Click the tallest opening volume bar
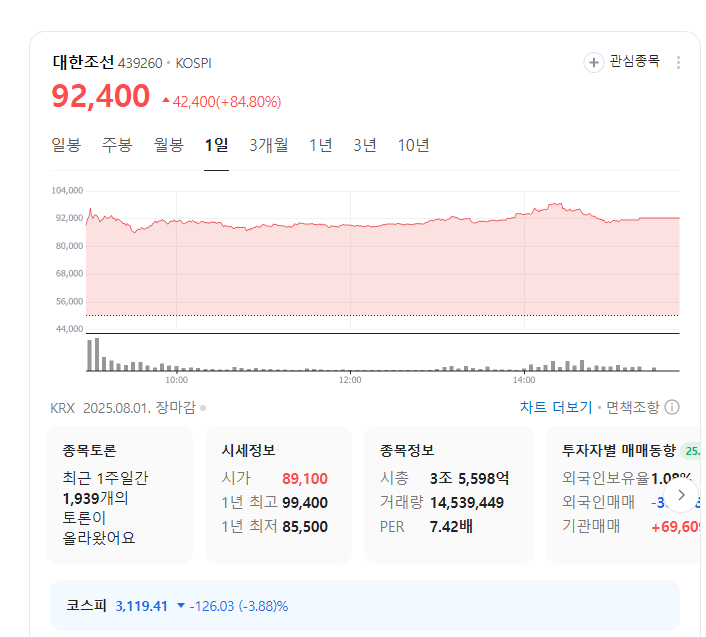This screenshot has height=637, width=706. tap(97, 354)
